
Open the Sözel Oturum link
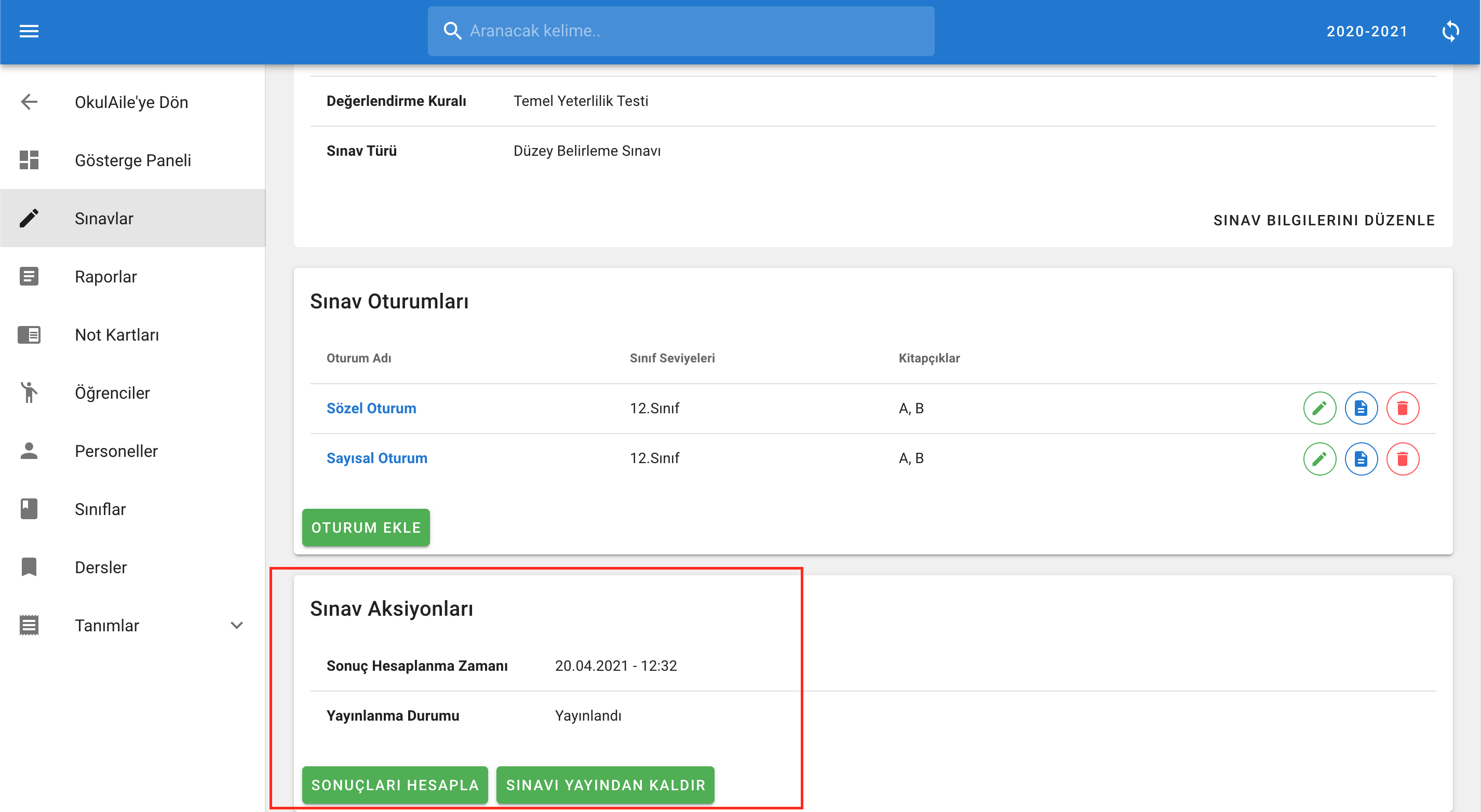[x=371, y=408]
